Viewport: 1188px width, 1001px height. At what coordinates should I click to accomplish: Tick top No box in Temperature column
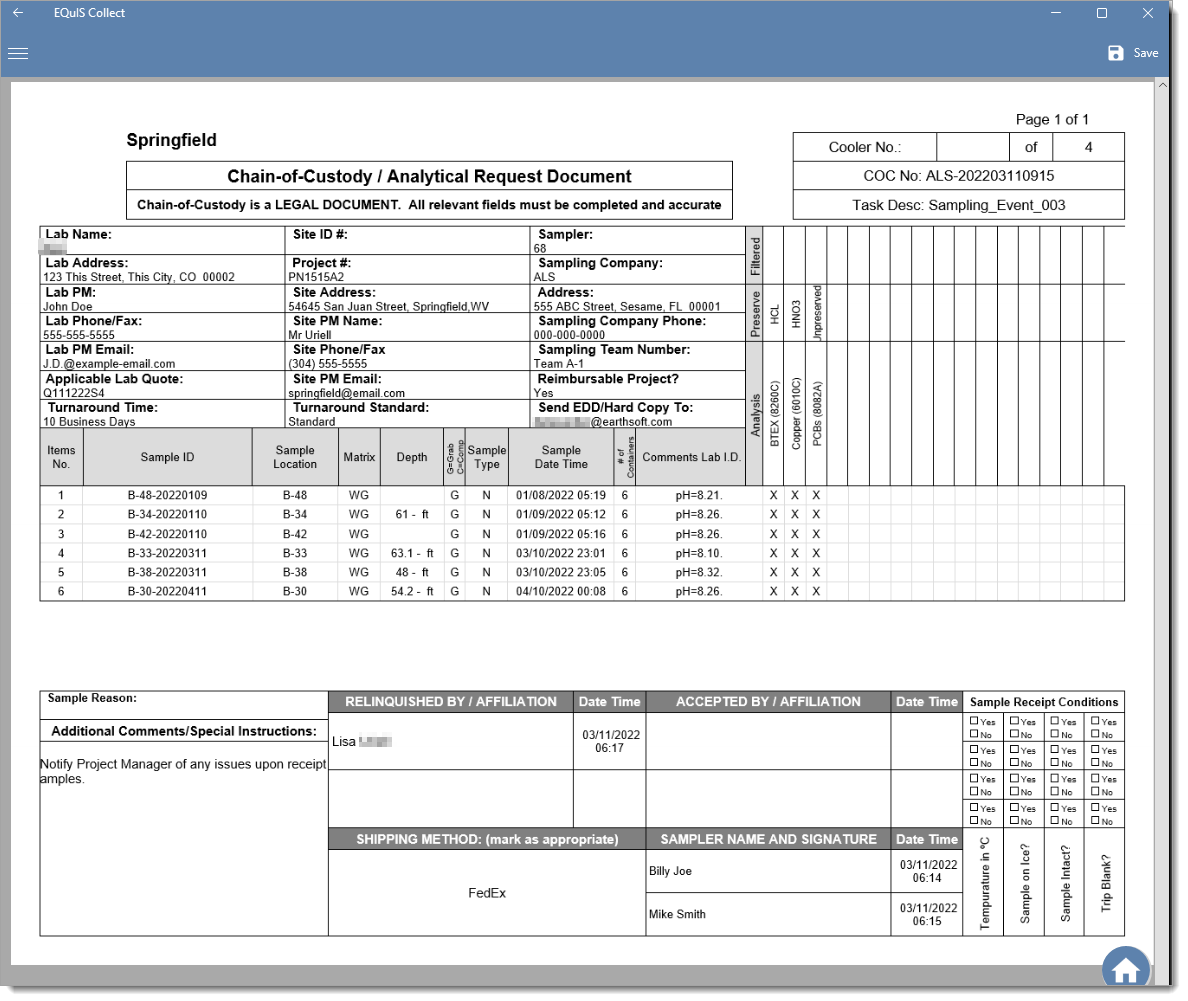tap(974, 734)
